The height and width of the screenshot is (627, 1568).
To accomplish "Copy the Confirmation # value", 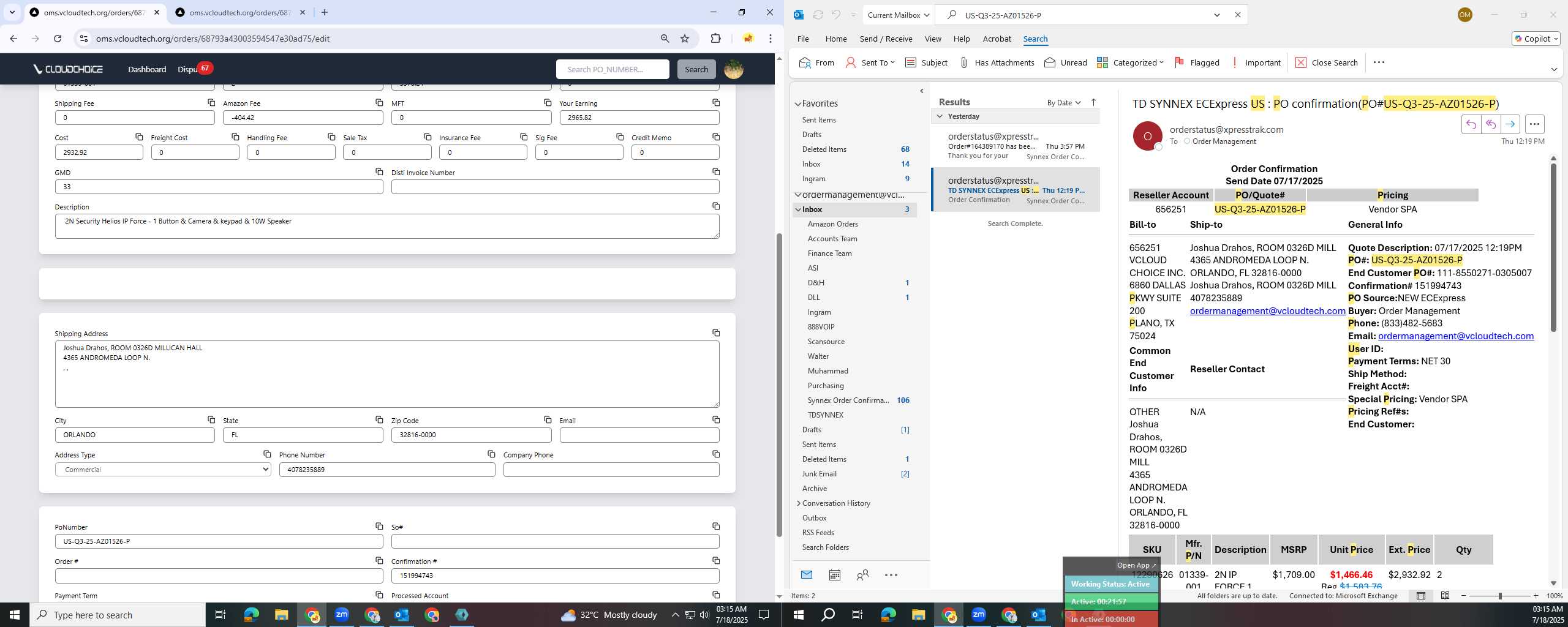I will [x=716, y=561].
